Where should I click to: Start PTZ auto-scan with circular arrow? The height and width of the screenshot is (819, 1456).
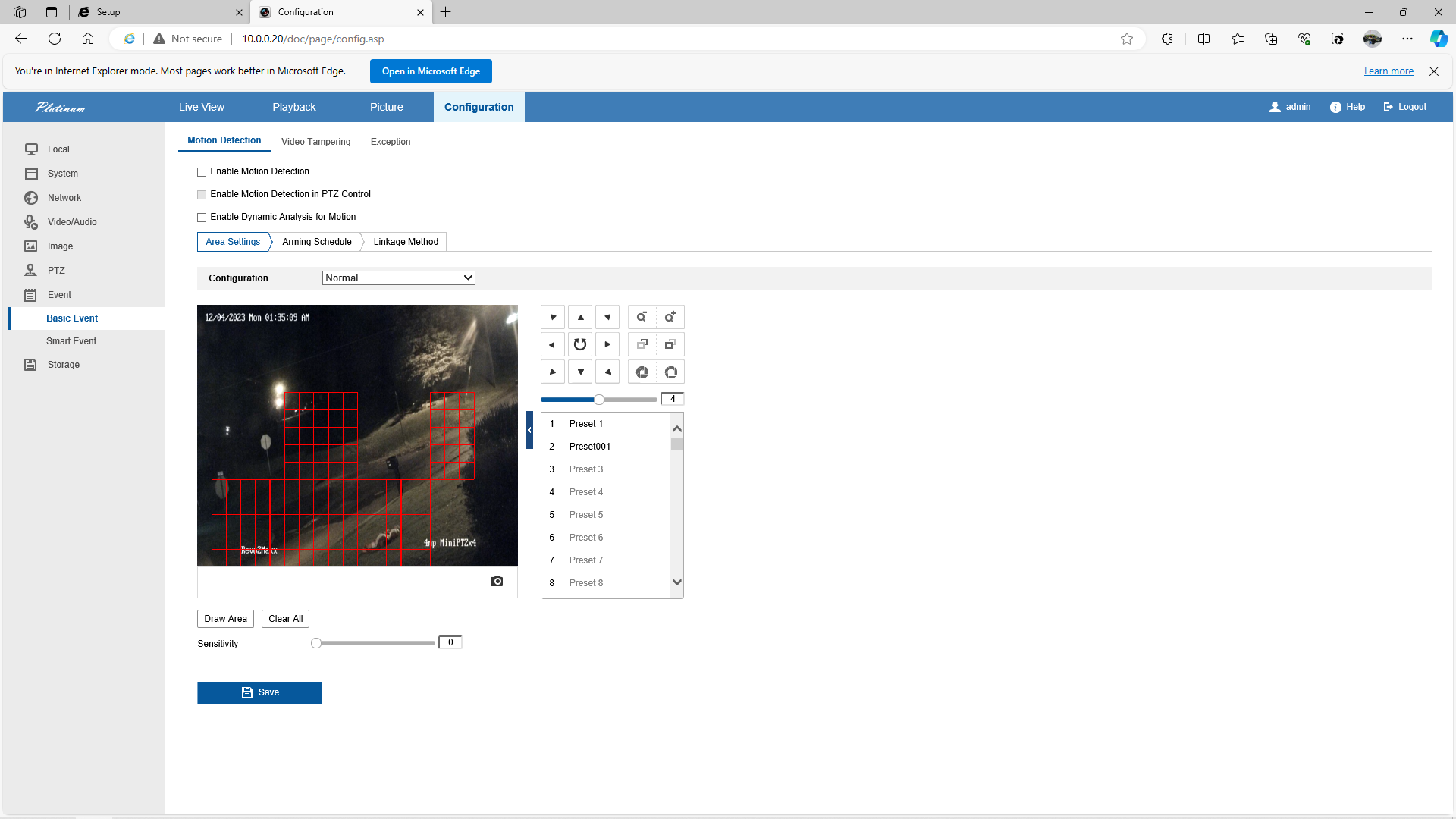click(x=580, y=344)
